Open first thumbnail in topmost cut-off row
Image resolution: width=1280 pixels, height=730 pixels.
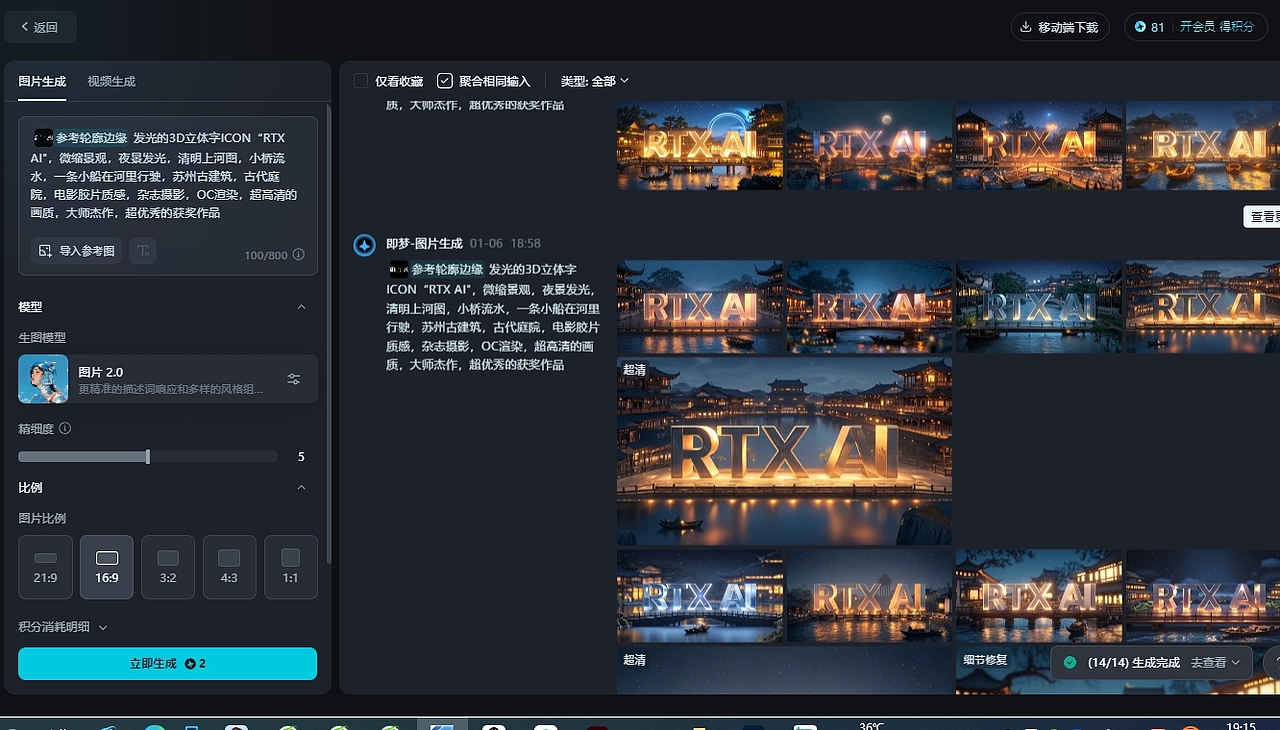700,145
